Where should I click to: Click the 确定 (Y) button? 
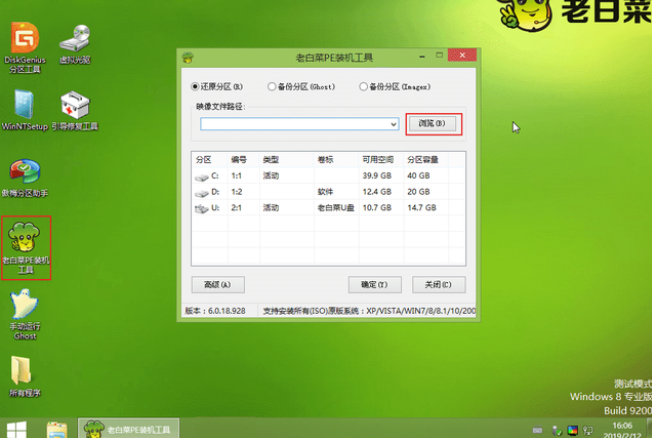click(375, 284)
